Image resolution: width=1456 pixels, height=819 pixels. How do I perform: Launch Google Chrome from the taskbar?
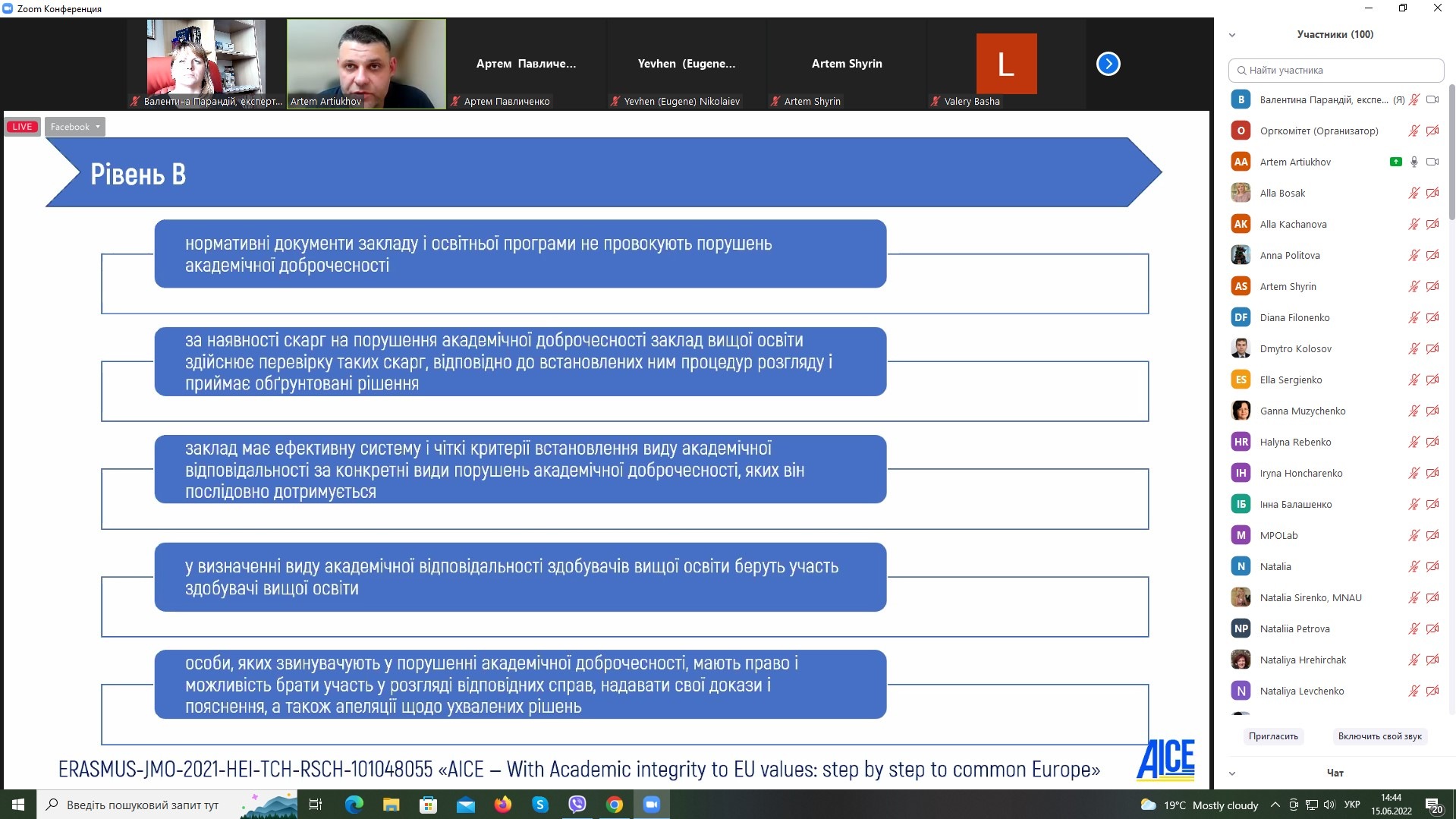(614, 805)
